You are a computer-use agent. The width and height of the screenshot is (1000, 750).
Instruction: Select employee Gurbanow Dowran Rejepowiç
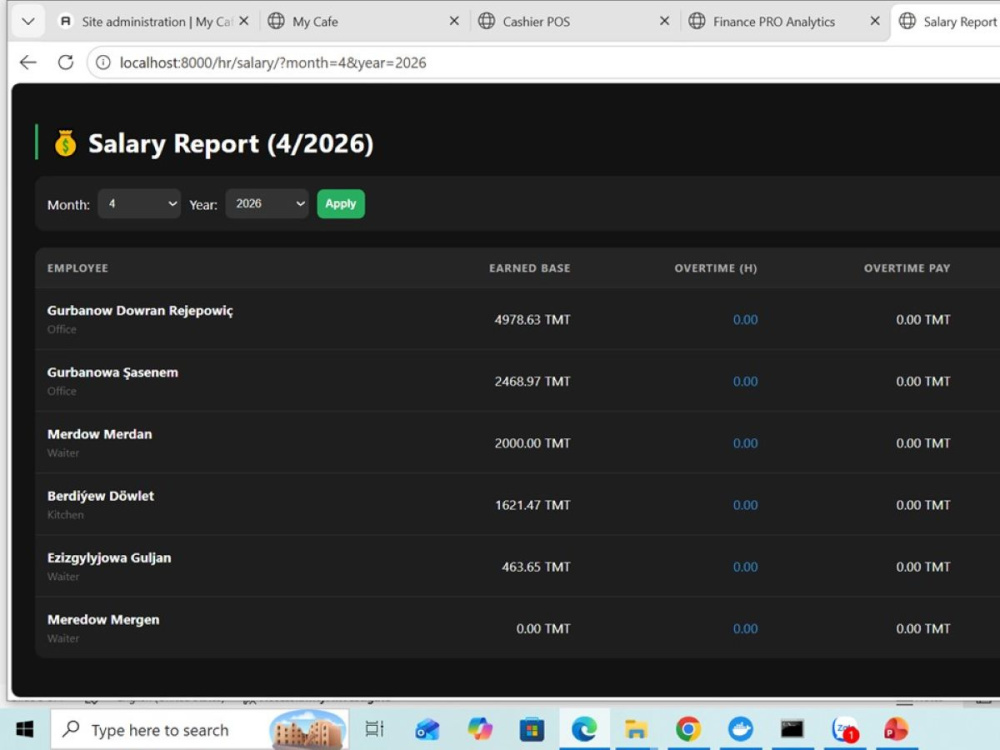pos(140,311)
